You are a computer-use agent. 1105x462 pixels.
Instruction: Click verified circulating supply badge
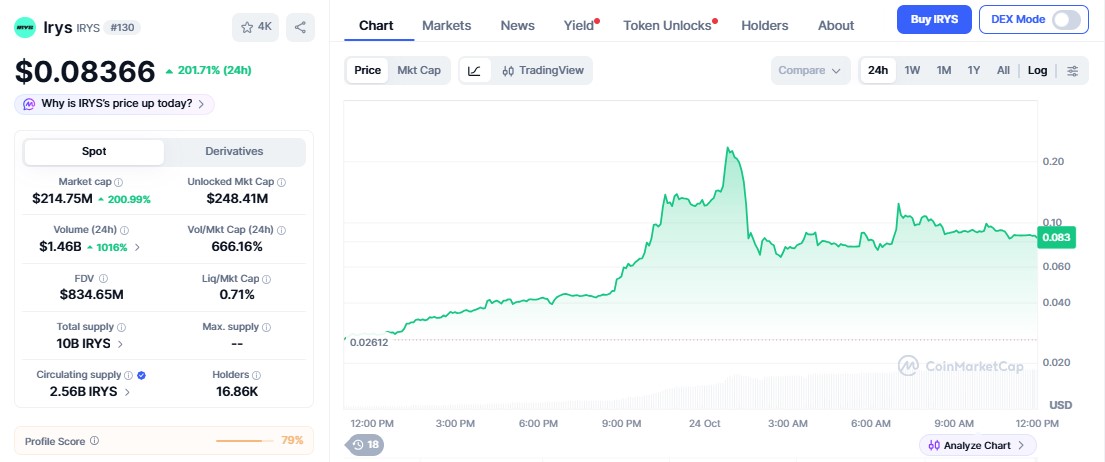142,375
